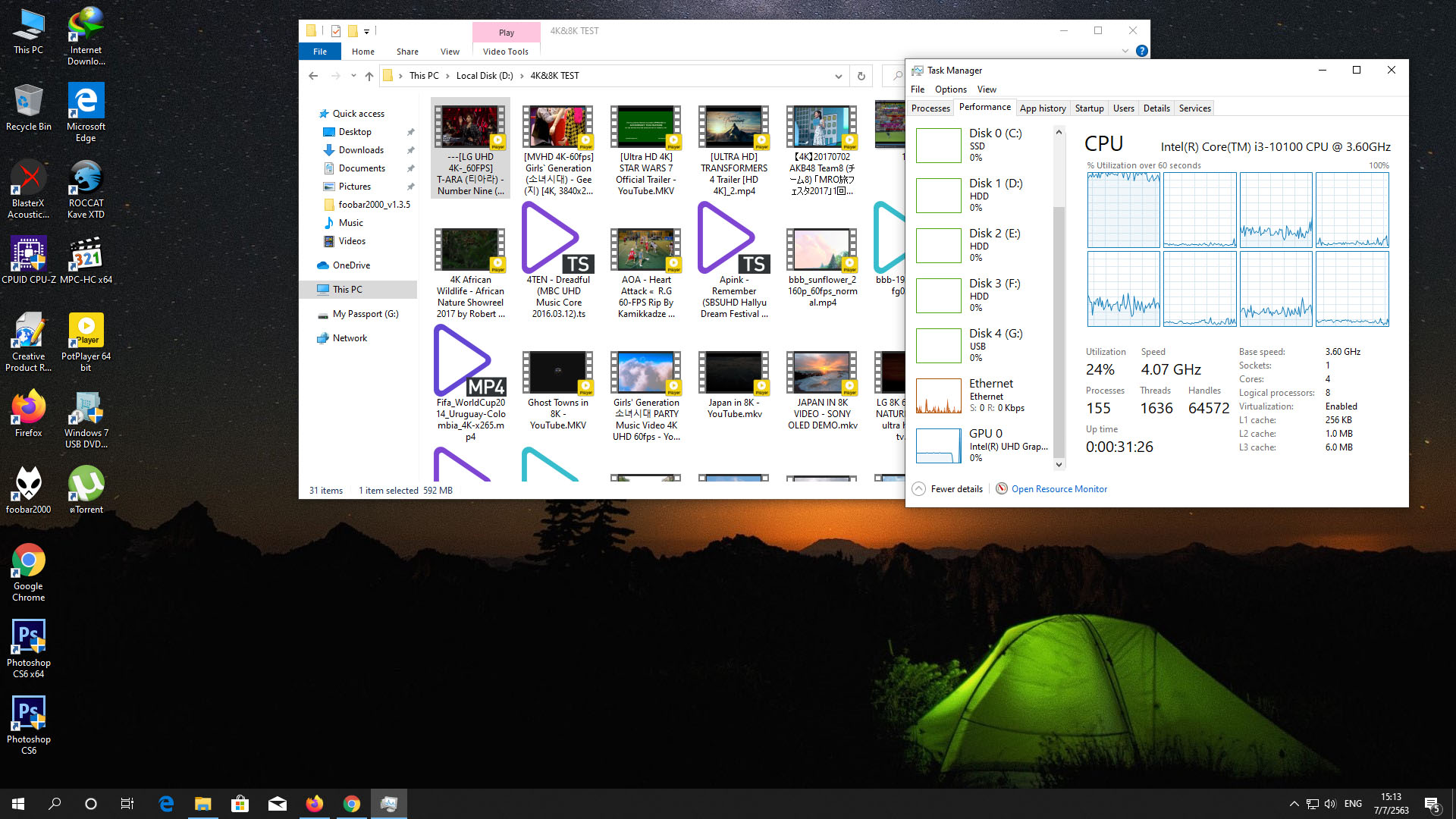Image resolution: width=1456 pixels, height=819 pixels.
Task: Open recent locations dropdown arrow
Action: 353,76
